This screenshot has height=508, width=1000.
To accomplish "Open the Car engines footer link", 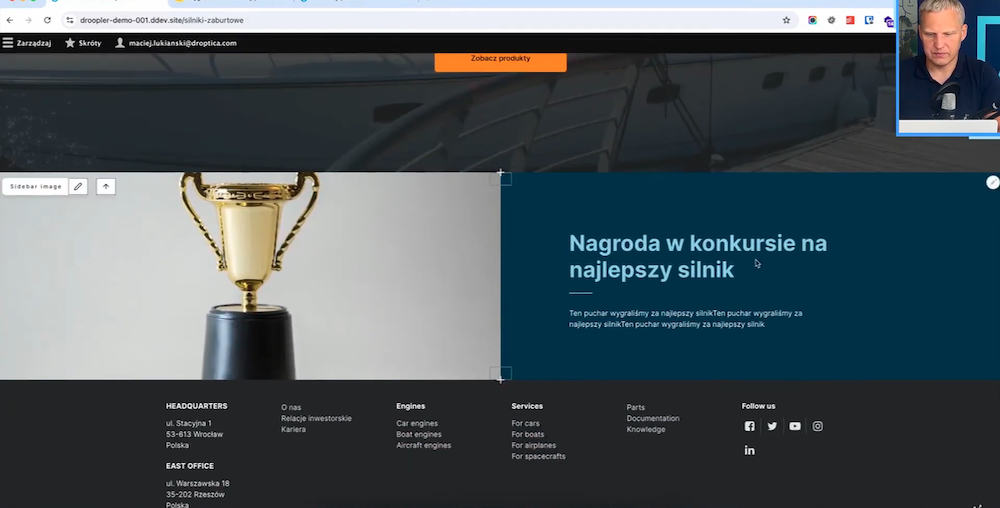I will pos(417,423).
